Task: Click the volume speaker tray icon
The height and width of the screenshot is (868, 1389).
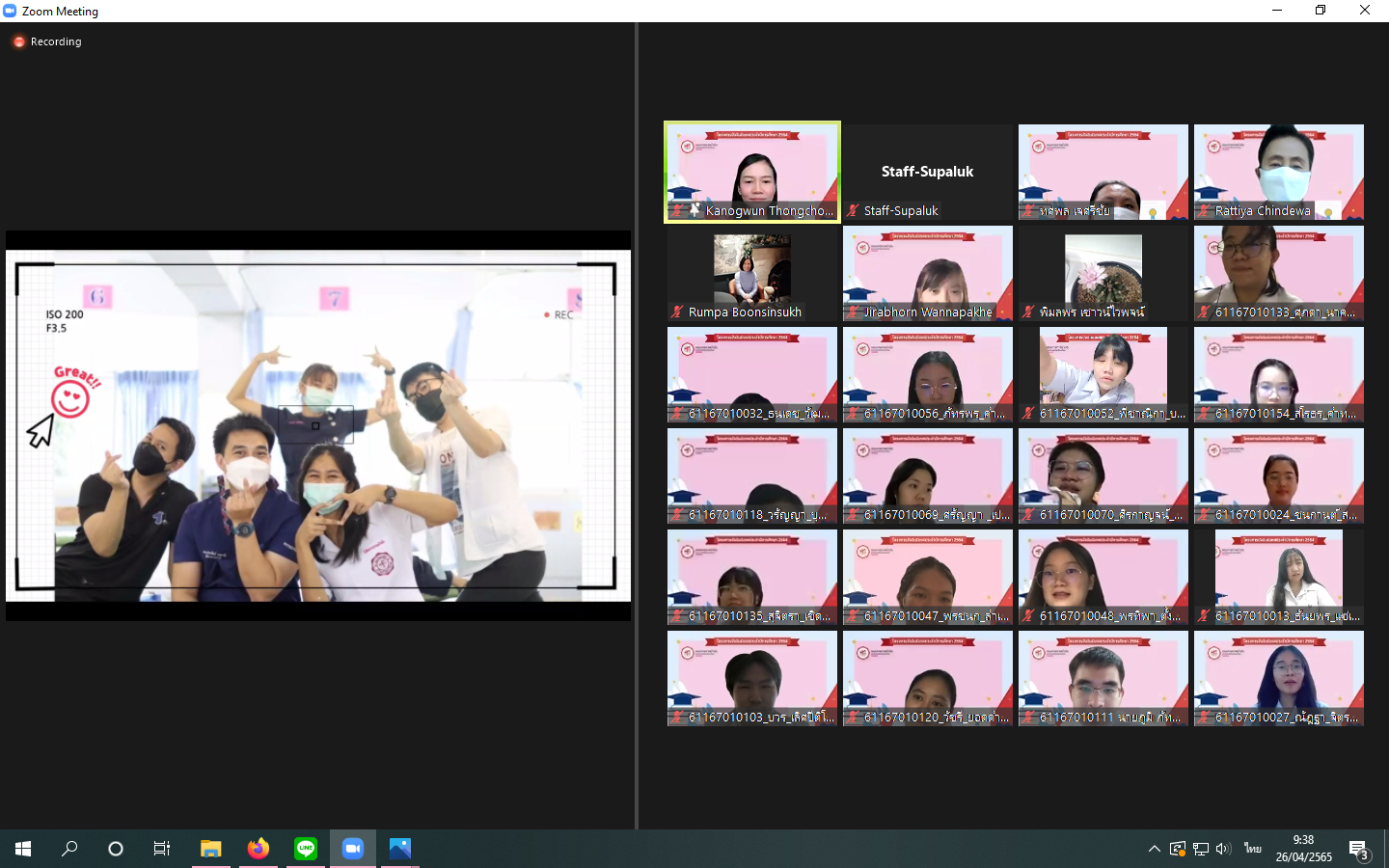Action: point(1223,849)
